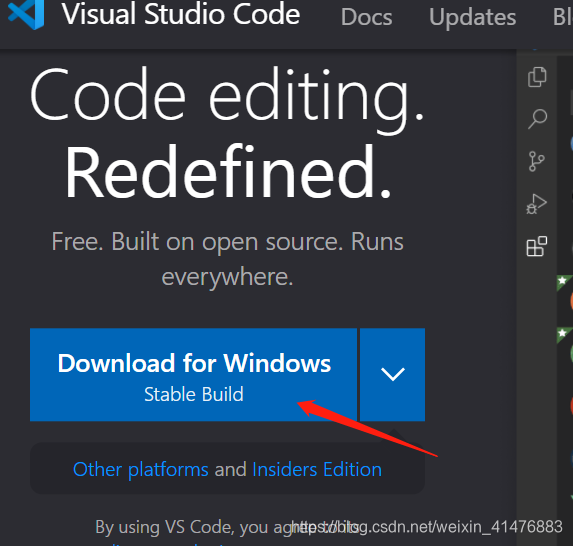
Task: Follow the Other platforms link
Action: pyautogui.click(x=141, y=469)
